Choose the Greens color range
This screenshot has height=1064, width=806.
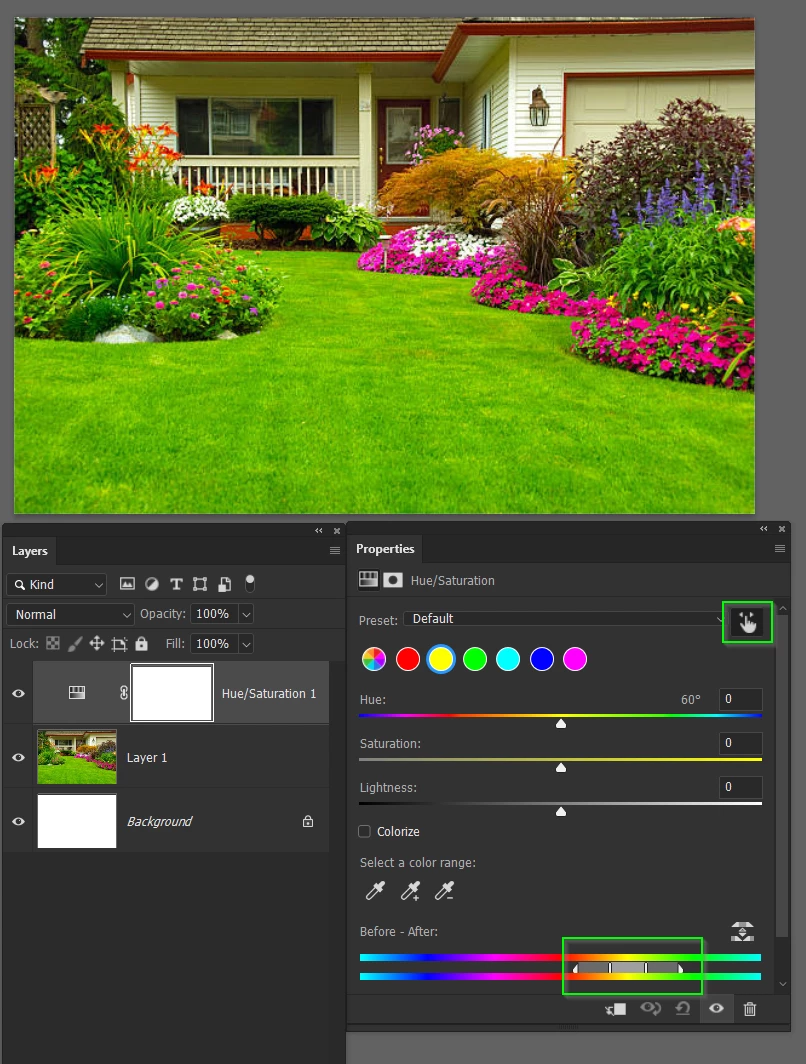click(475, 659)
